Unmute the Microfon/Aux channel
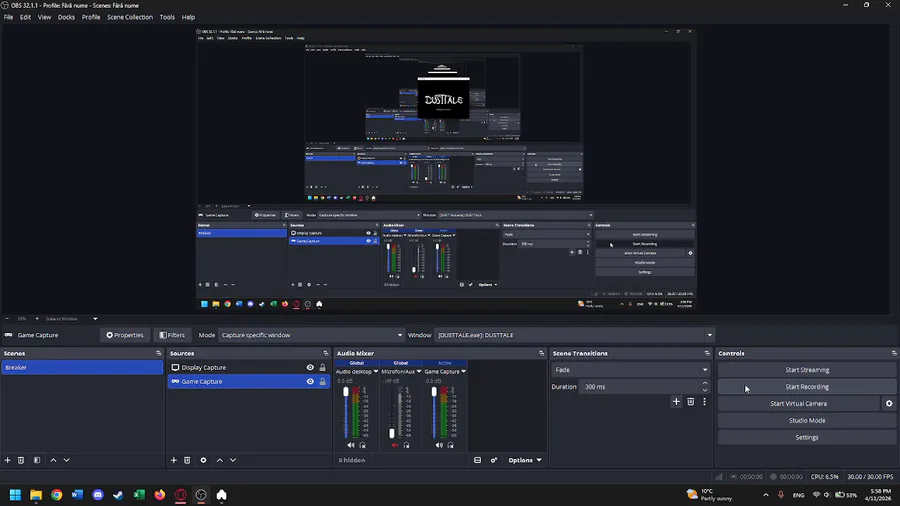The width and height of the screenshot is (900, 506). pos(394,445)
